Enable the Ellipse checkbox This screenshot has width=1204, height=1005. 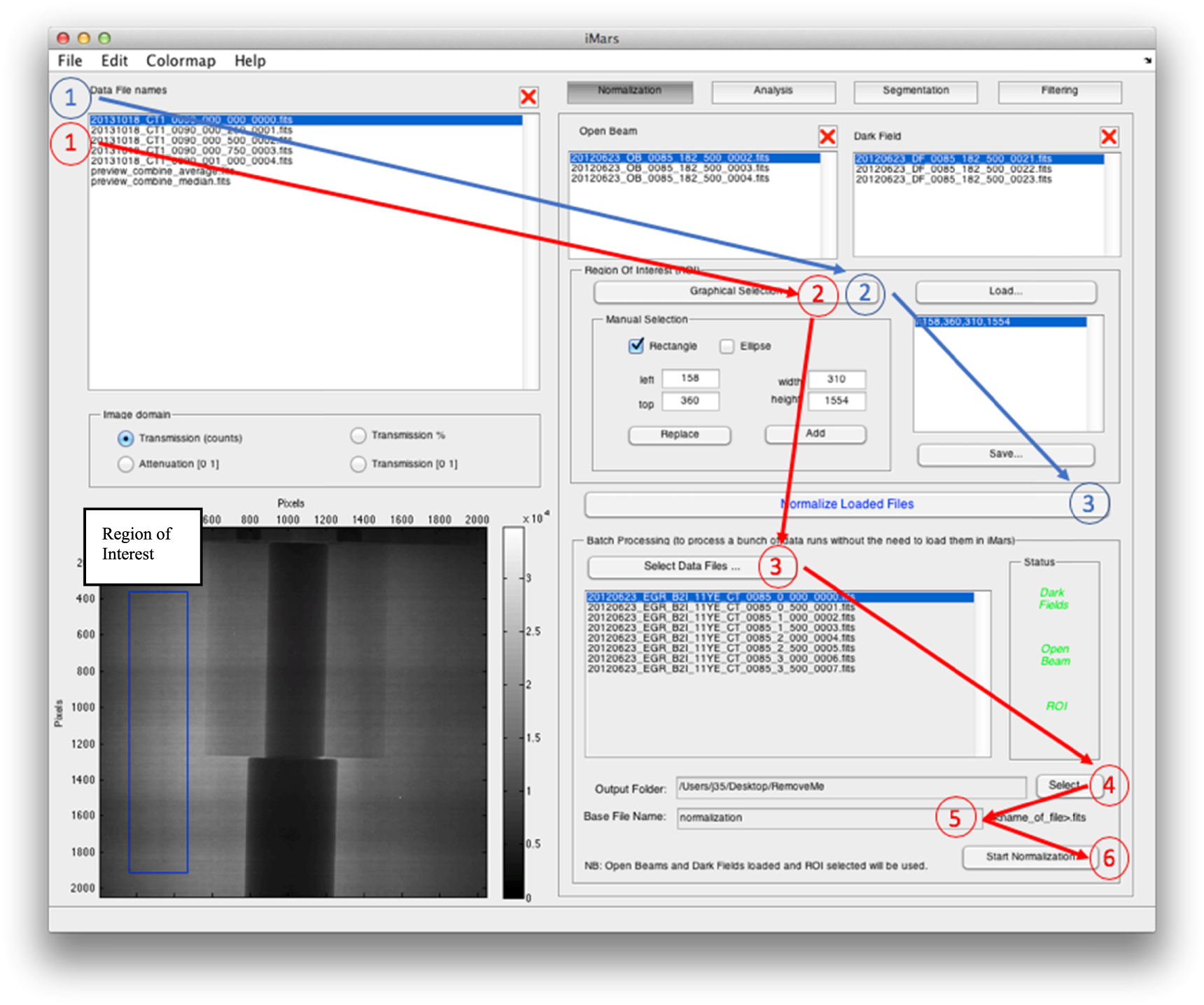tap(727, 346)
